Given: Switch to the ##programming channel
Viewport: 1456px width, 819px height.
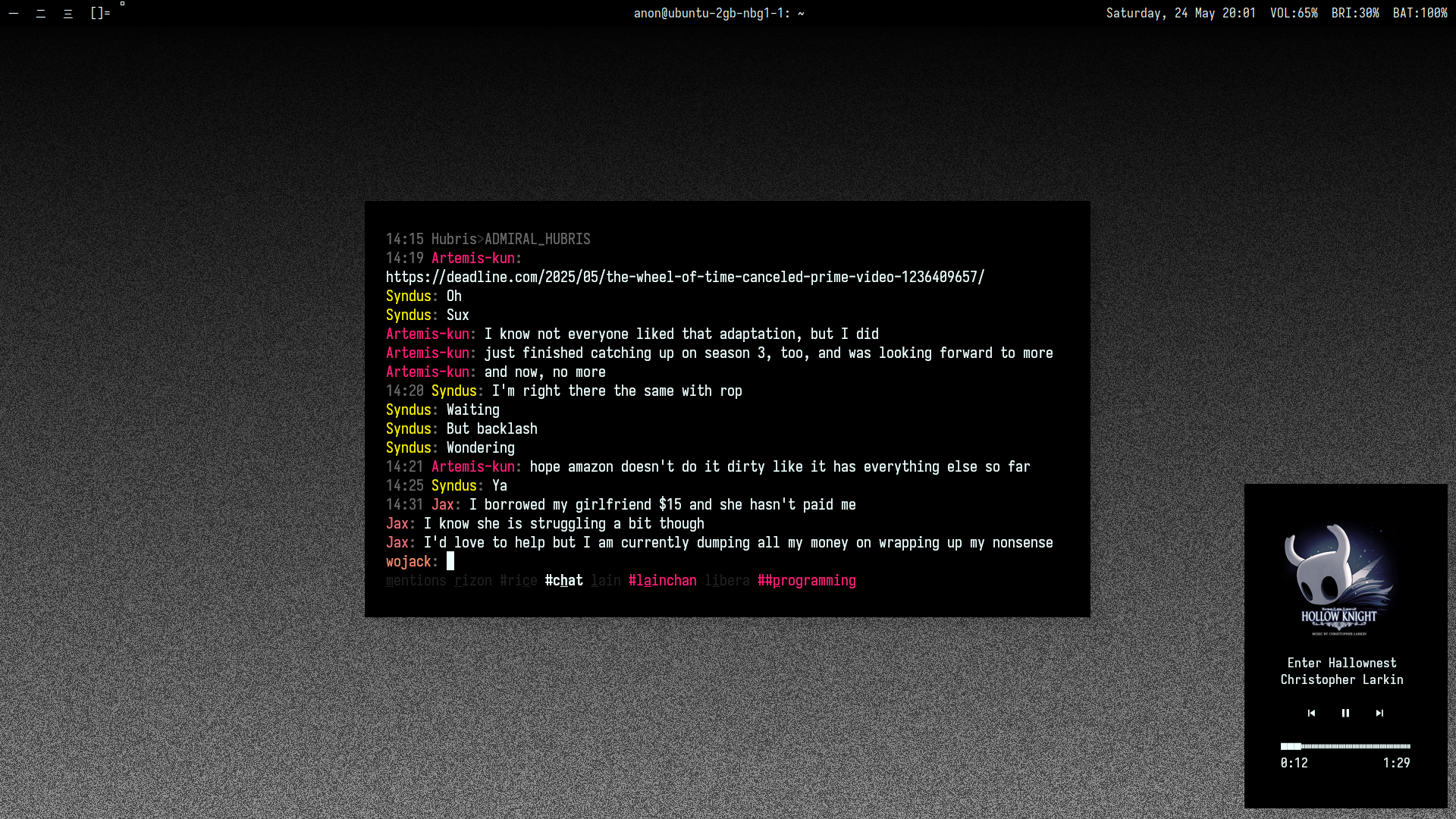Looking at the screenshot, I should [x=806, y=580].
